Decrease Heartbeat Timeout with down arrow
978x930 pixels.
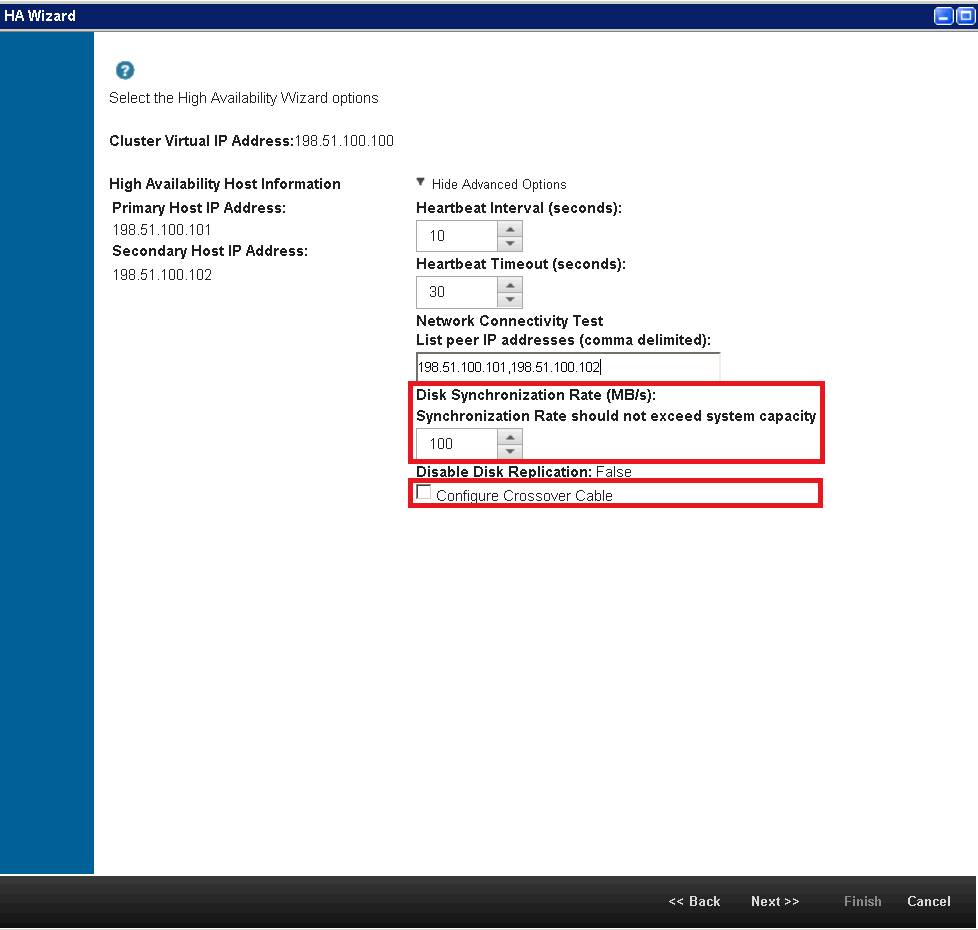click(x=510, y=299)
